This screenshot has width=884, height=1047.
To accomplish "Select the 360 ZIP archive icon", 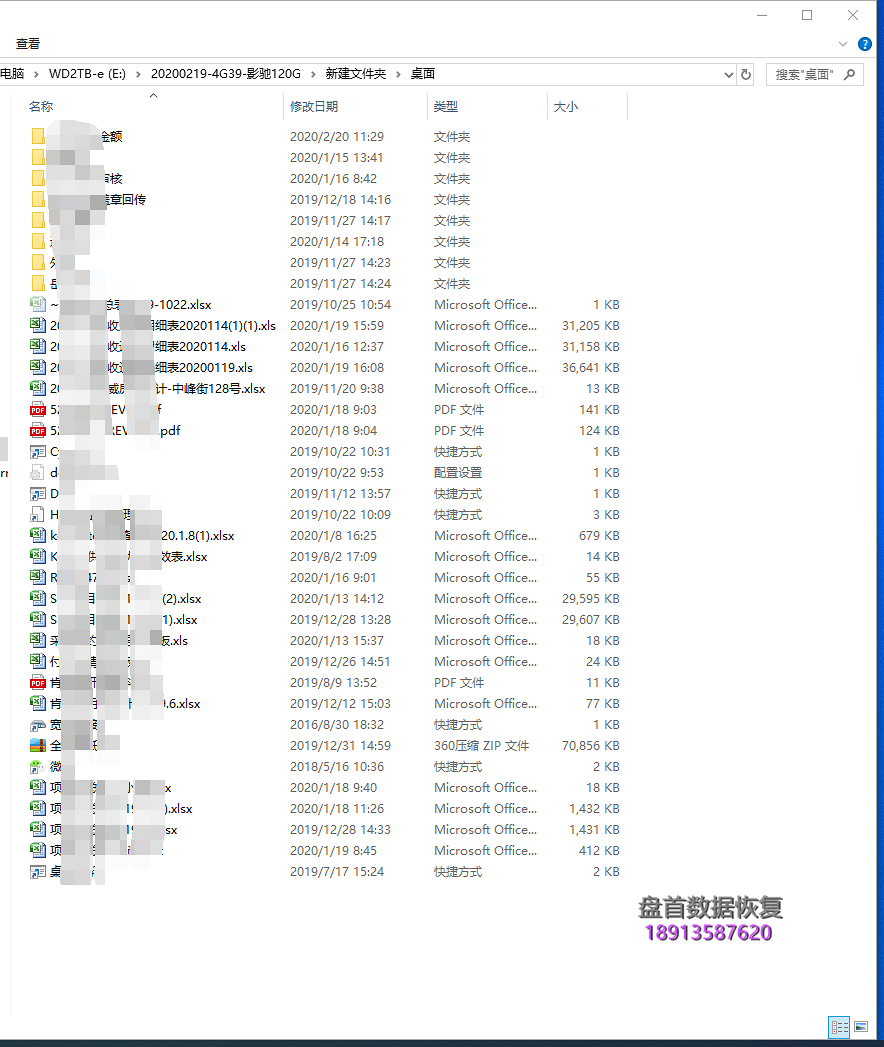I will pos(38,746).
